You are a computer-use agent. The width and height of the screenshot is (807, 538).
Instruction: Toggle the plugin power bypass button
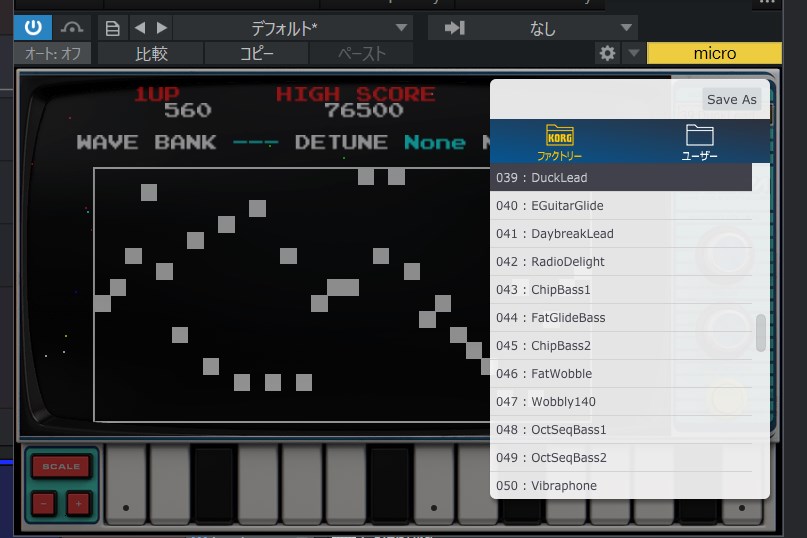point(34,27)
